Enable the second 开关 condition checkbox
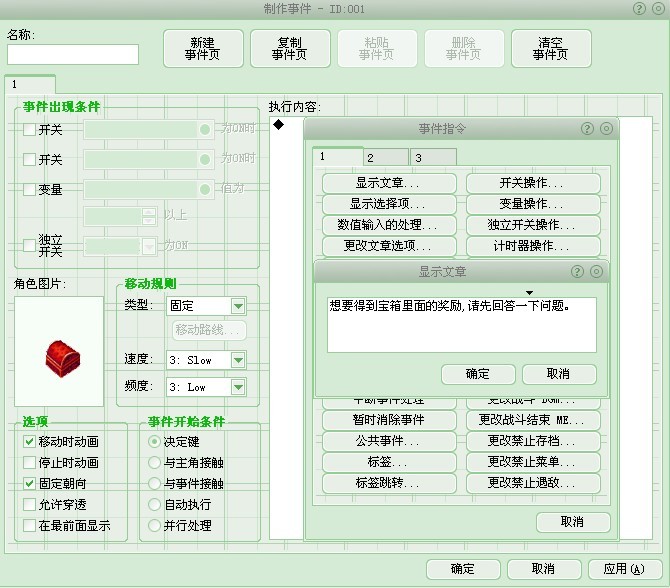This screenshot has width=670, height=588. coord(29,159)
